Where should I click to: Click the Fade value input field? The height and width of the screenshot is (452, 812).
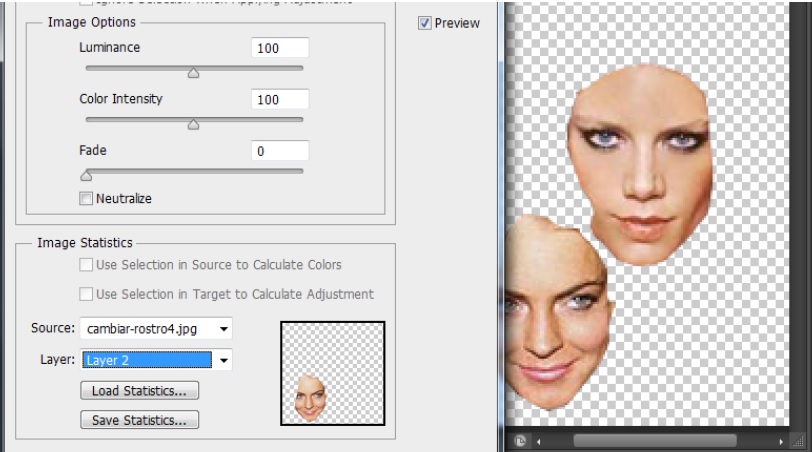(280, 151)
